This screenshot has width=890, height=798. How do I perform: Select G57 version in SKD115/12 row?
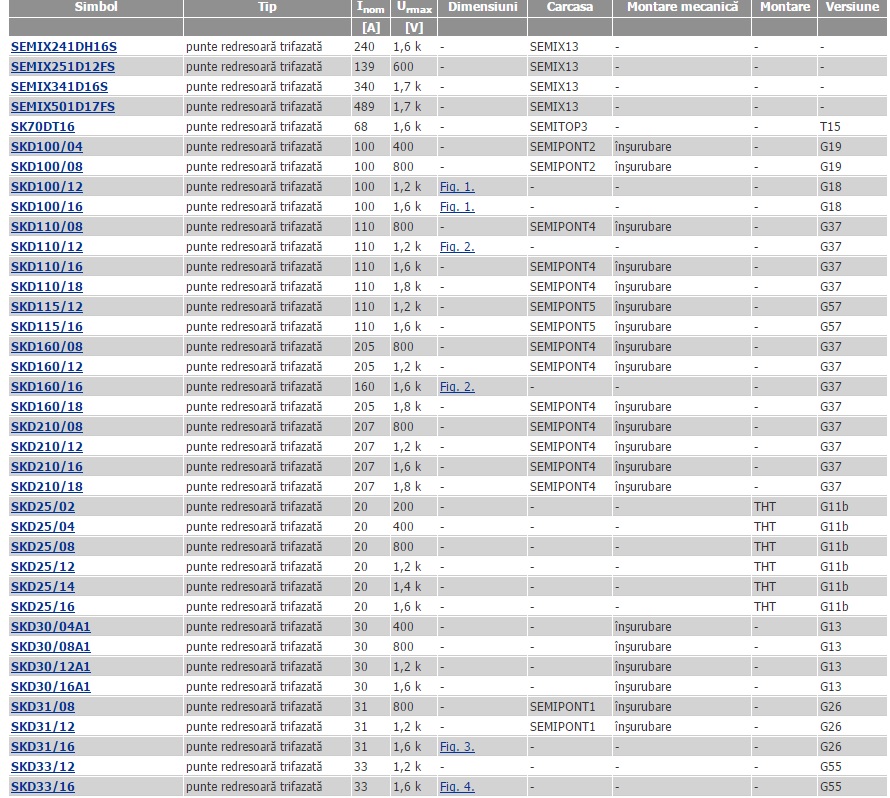point(830,307)
